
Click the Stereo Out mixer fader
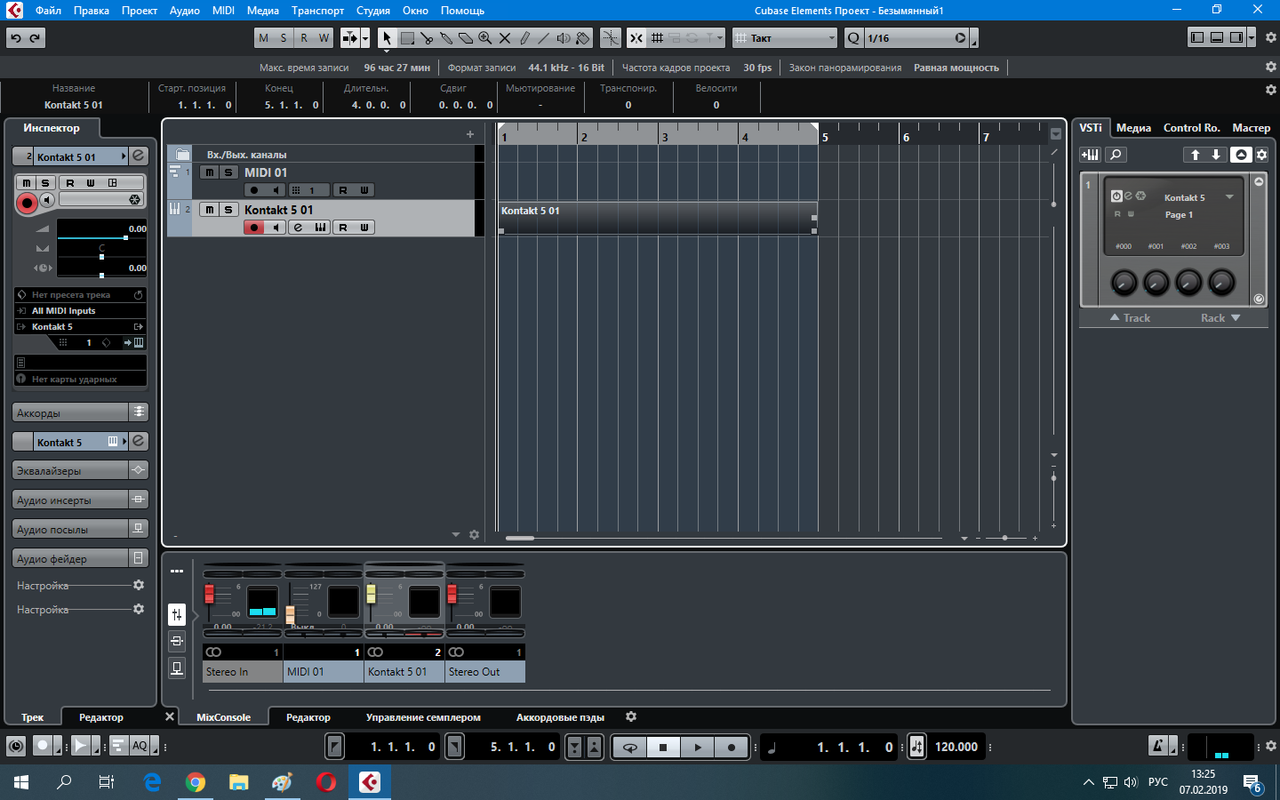coord(453,594)
